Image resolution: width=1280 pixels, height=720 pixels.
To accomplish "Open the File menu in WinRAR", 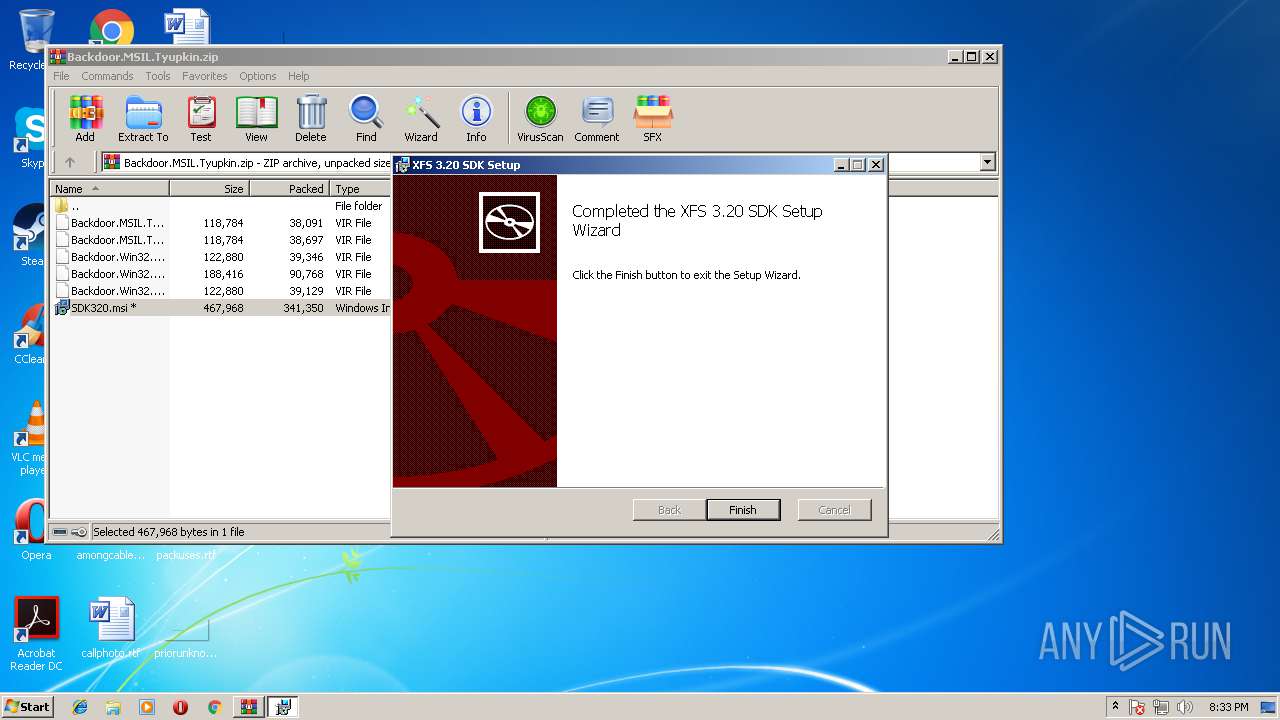I will click(61, 76).
